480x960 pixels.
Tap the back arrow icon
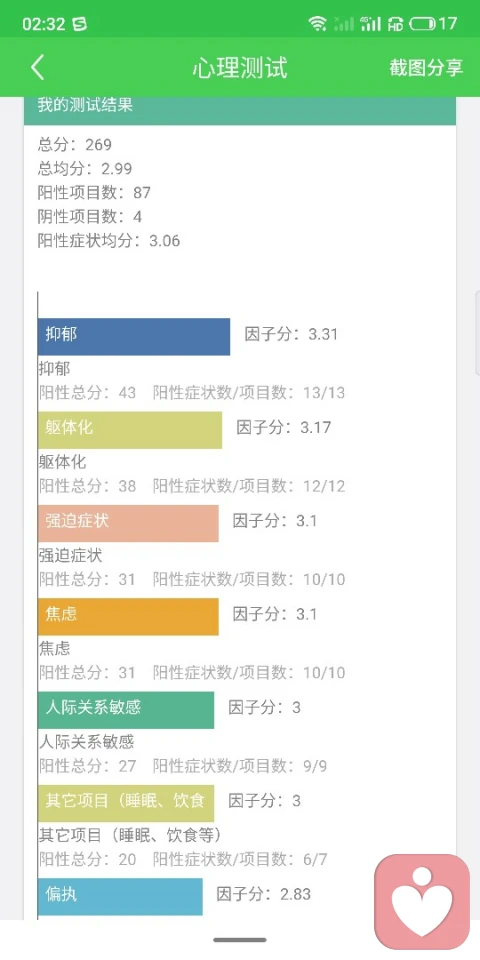(x=37, y=67)
